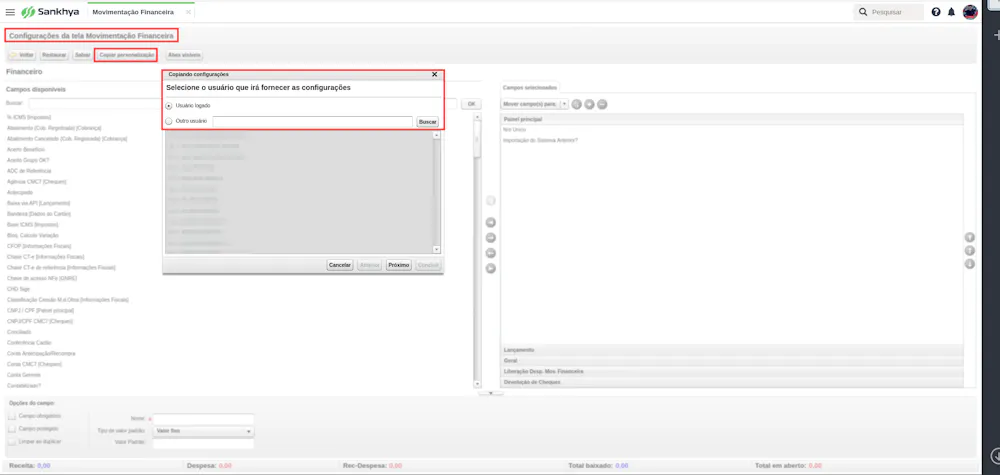Select the Acerto Benefício field
Image resolution: width=1000 pixels, height=475 pixels.
(26, 150)
